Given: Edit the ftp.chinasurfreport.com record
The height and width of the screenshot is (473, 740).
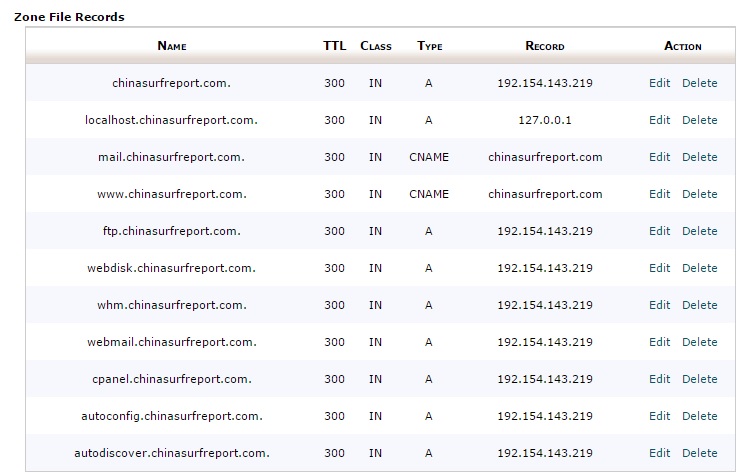Looking at the screenshot, I should point(659,231).
